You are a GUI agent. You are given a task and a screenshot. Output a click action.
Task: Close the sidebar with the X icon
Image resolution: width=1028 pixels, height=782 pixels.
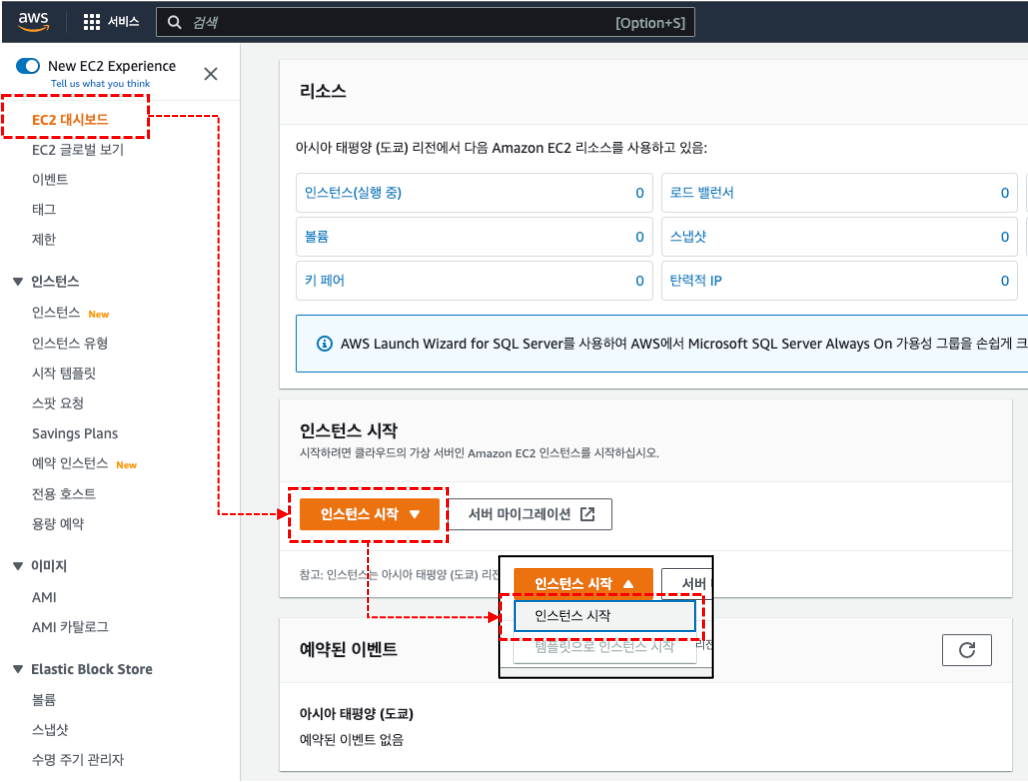pos(210,74)
